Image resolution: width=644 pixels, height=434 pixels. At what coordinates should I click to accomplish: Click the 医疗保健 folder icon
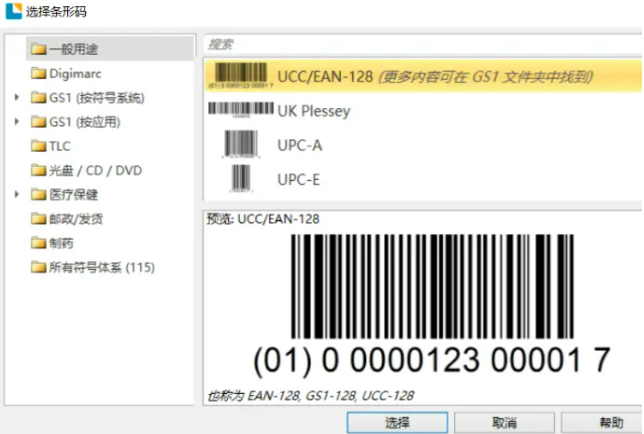point(39,195)
